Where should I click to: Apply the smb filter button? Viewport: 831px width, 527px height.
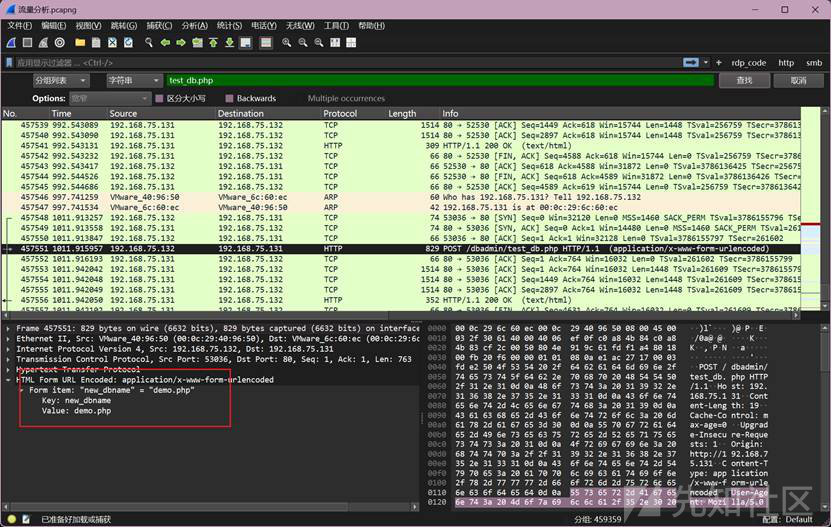(x=814, y=63)
